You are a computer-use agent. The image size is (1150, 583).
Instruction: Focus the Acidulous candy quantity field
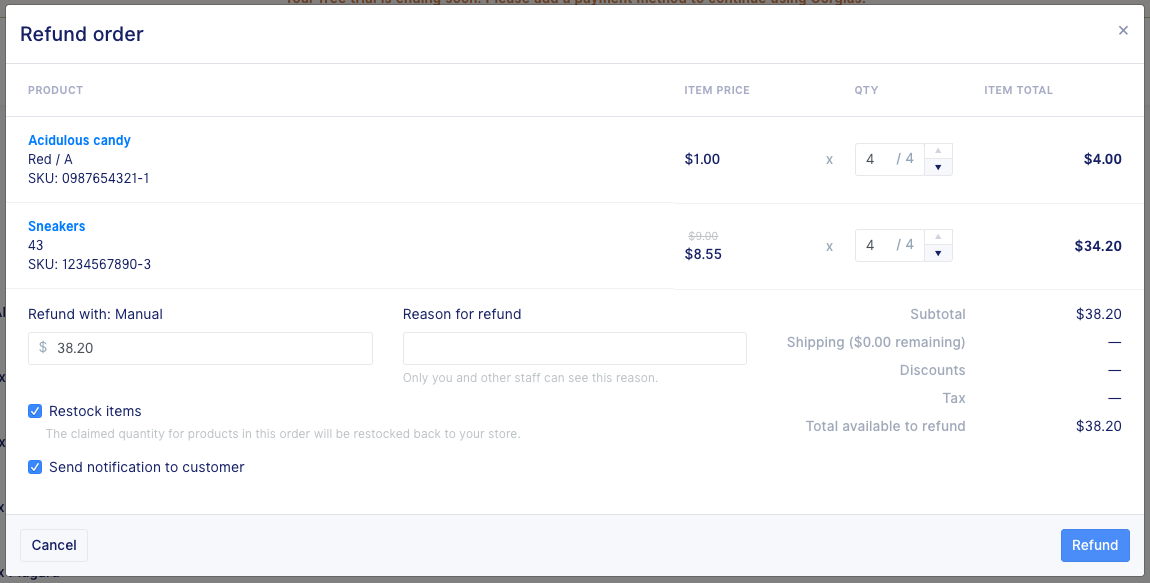click(x=890, y=159)
